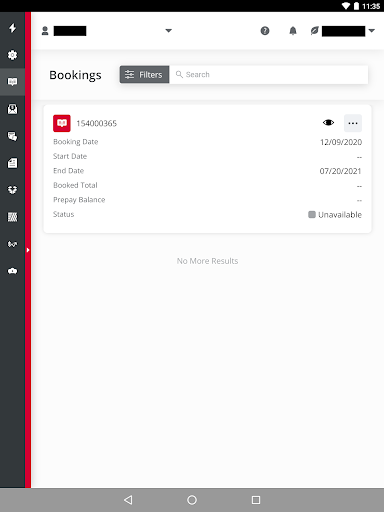
Task: Click the Filters button
Action: (144, 74)
